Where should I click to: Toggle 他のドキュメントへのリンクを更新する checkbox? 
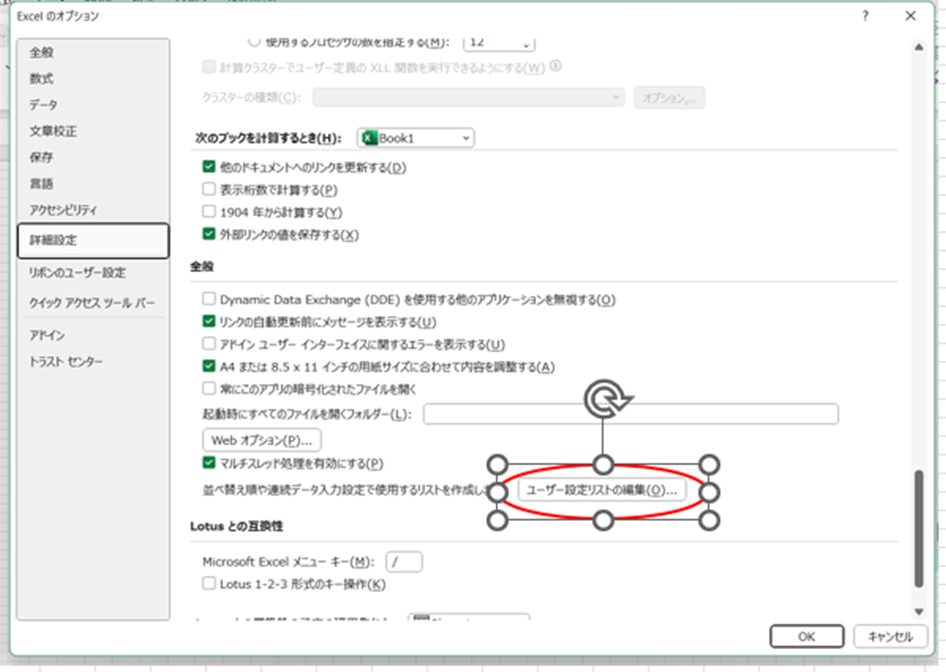click(x=209, y=167)
